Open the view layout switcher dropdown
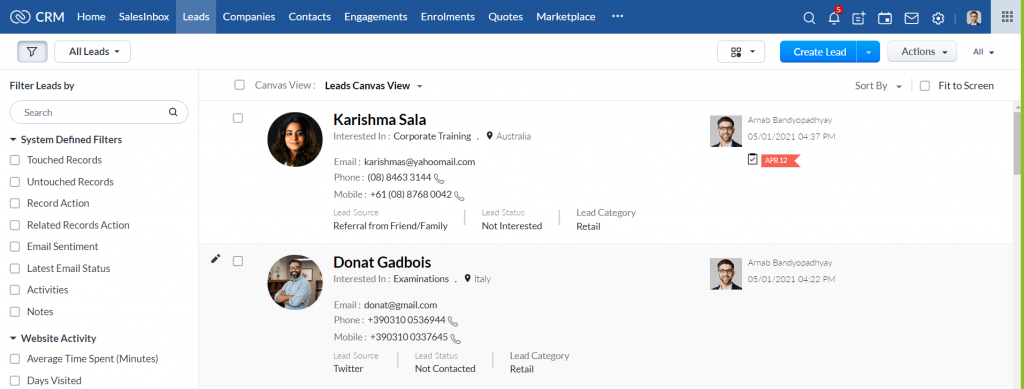1024x389 pixels. pos(741,52)
